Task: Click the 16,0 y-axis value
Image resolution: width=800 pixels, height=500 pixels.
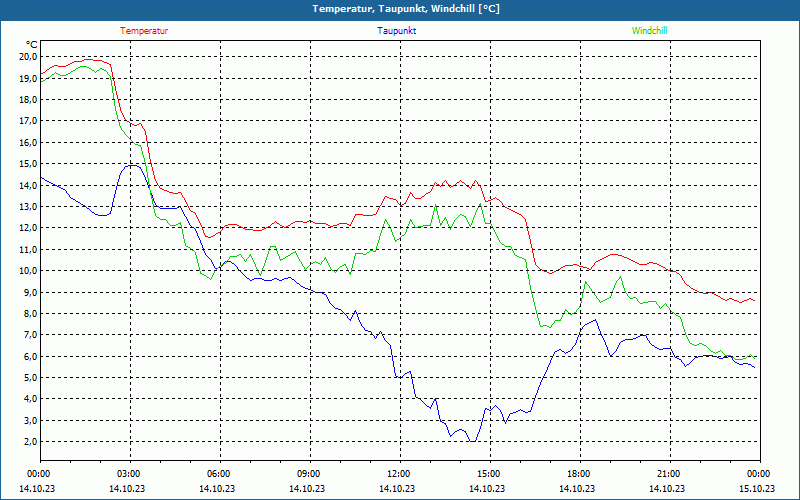Action: (x=28, y=142)
